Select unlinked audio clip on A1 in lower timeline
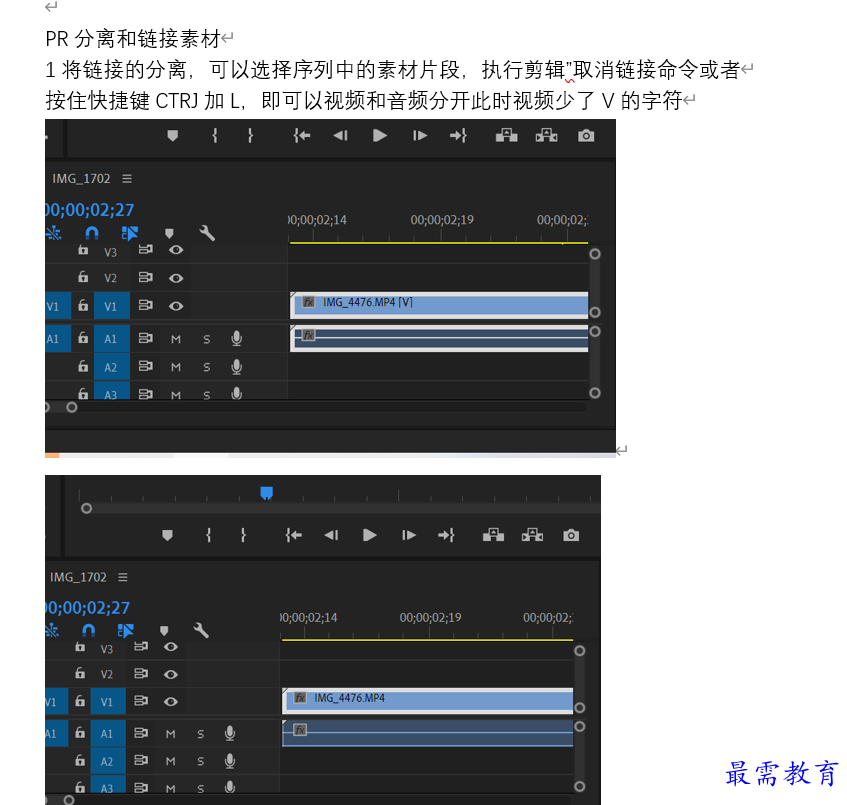The width and height of the screenshot is (847, 805). pyautogui.click(x=427, y=733)
